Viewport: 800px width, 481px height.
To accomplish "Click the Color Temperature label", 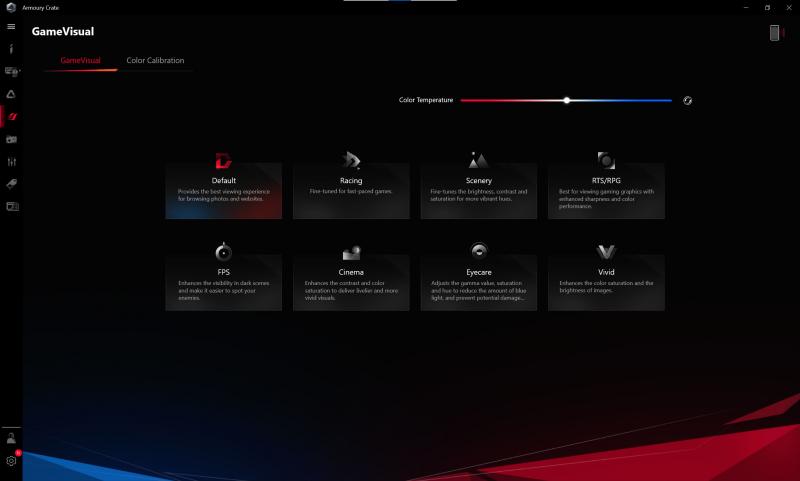I will [x=426, y=100].
